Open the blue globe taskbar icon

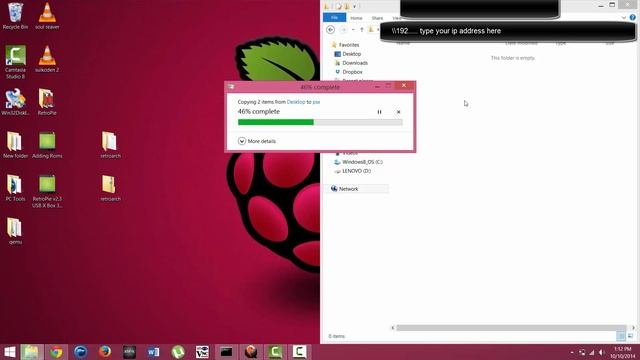click(x=80, y=352)
